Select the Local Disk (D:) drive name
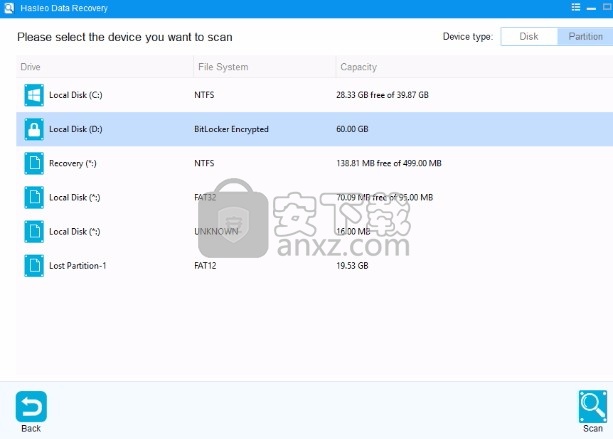 point(76,129)
